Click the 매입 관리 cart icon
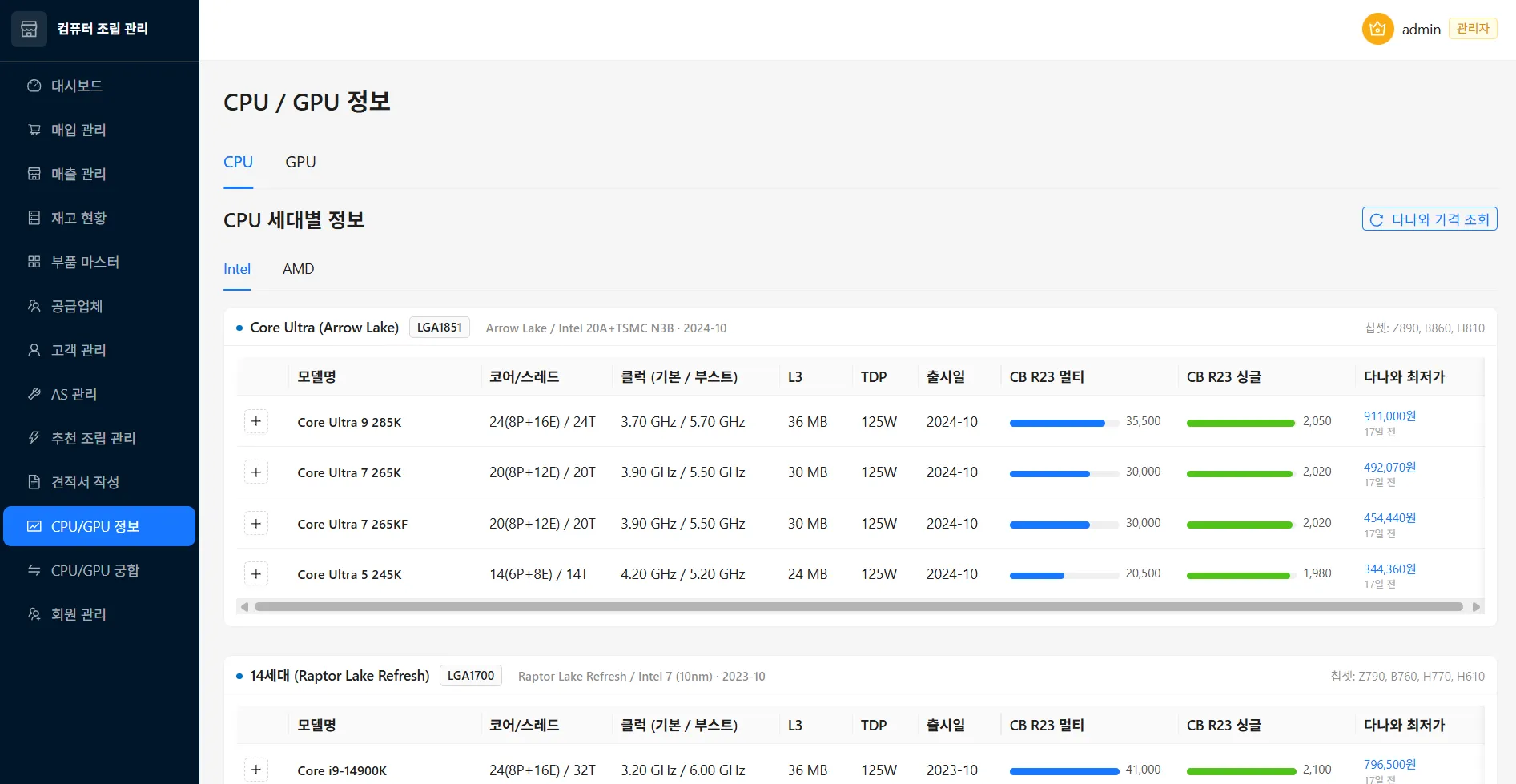1516x784 pixels. pyautogui.click(x=34, y=130)
